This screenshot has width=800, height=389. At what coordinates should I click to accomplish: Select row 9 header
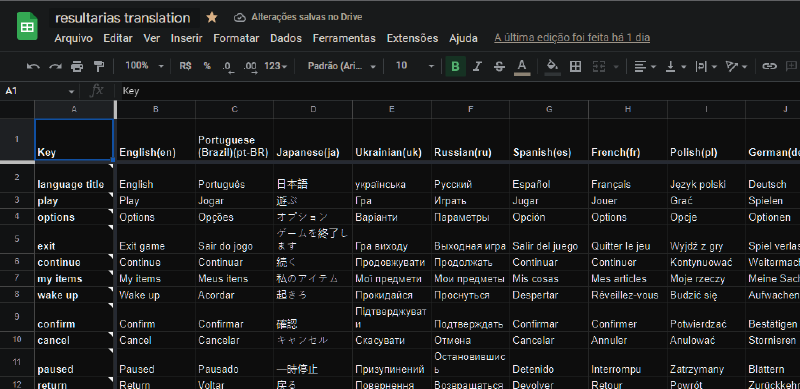[17, 317]
